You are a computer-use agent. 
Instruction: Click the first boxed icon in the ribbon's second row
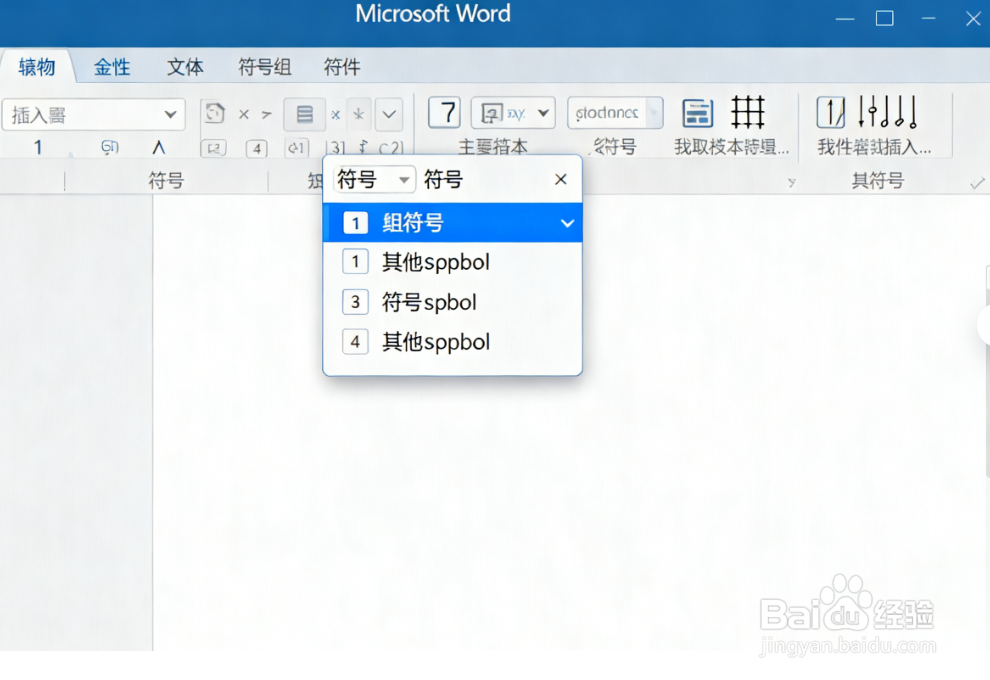[213, 149]
